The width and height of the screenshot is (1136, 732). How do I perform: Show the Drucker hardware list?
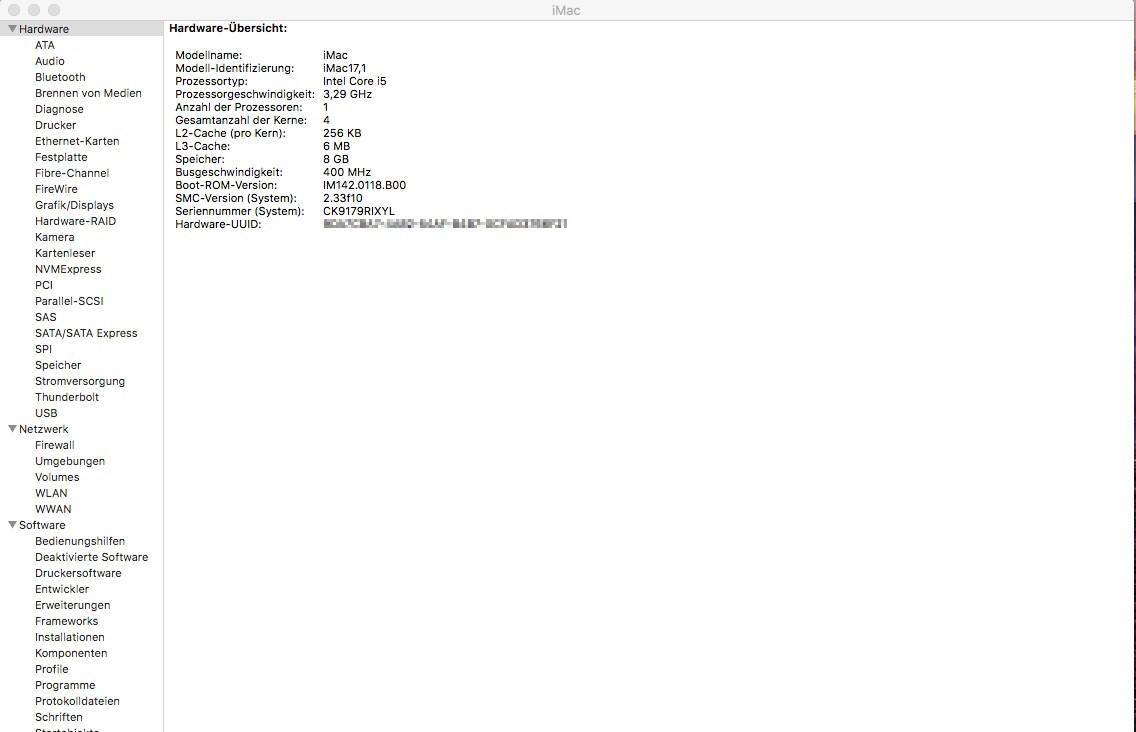pos(55,125)
